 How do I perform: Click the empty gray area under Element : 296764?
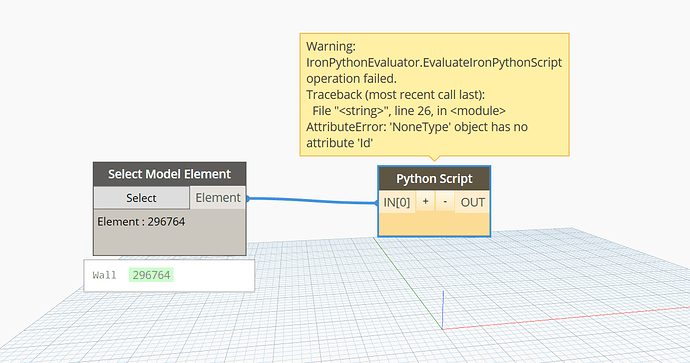point(169,242)
